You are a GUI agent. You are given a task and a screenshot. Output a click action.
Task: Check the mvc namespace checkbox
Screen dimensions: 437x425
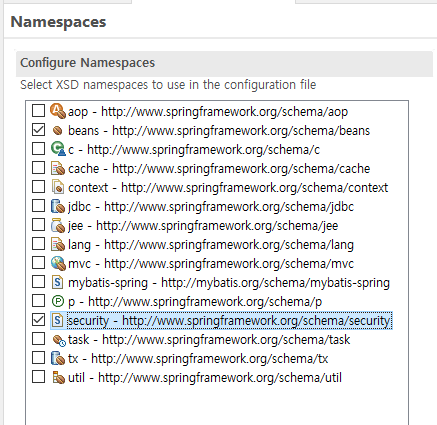38,263
